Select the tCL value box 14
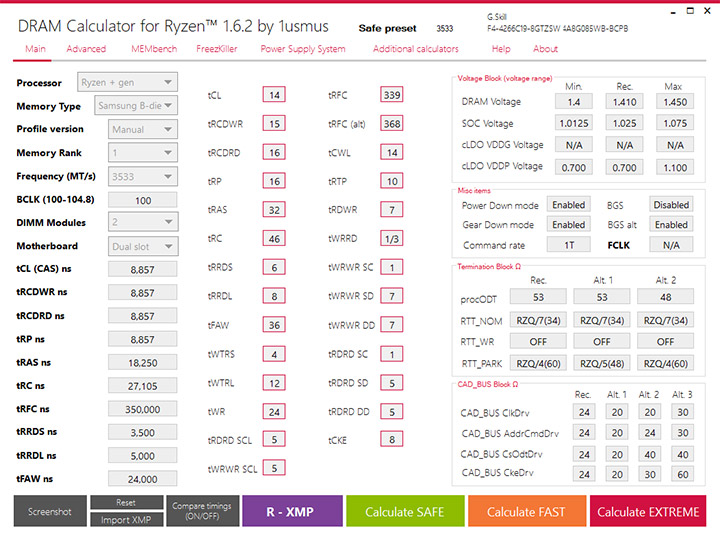This screenshot has width=720, height=541. point(274,95)
